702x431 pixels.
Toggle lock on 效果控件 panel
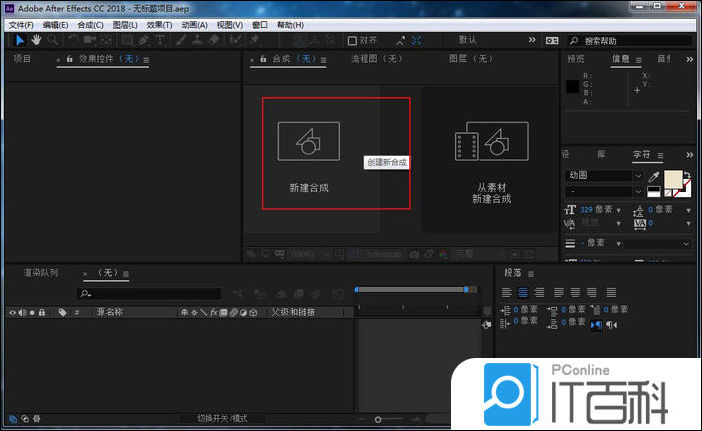tap(69, 59)
